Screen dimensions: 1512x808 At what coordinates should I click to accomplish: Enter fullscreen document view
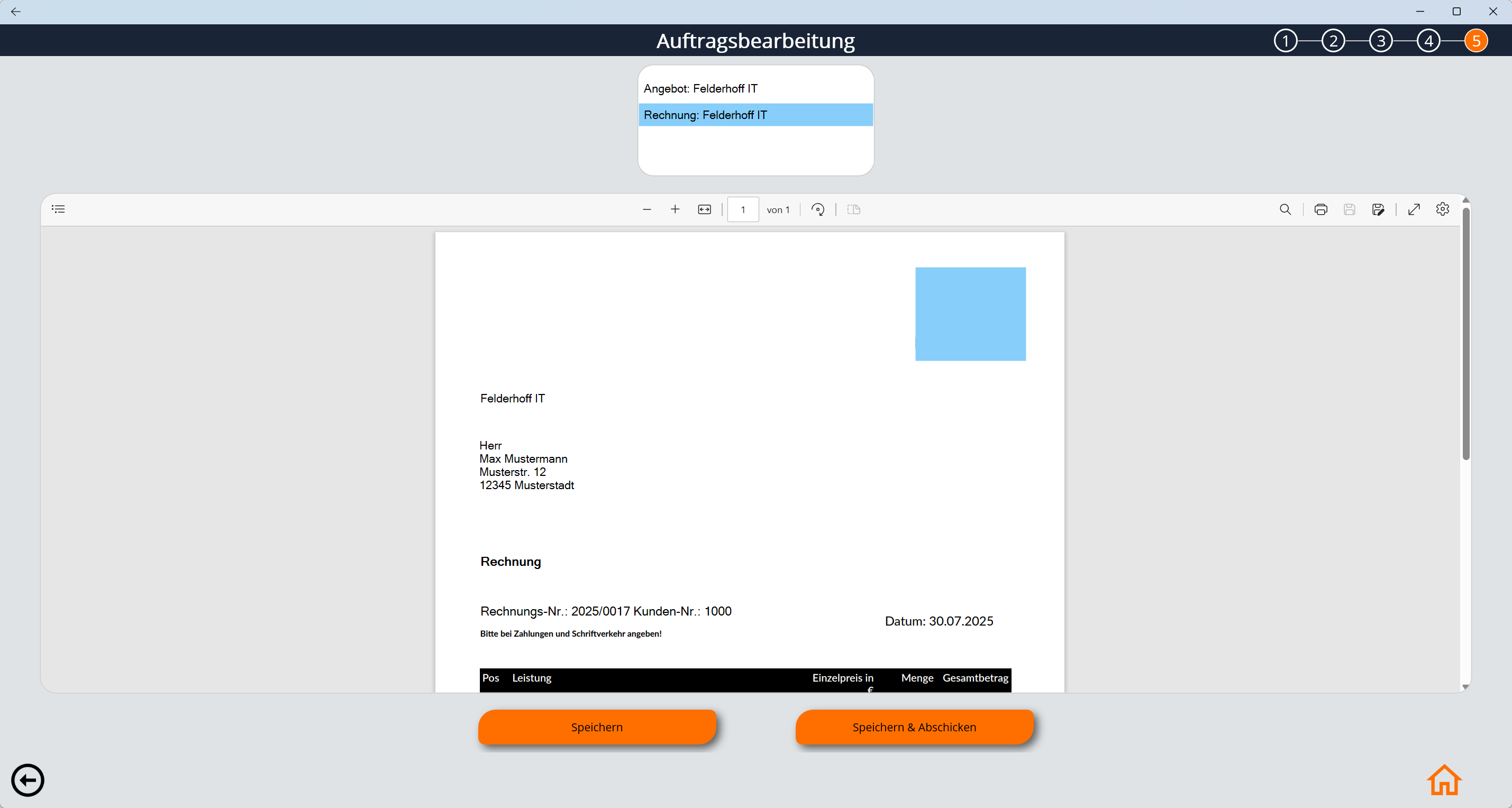[1414, 209]
